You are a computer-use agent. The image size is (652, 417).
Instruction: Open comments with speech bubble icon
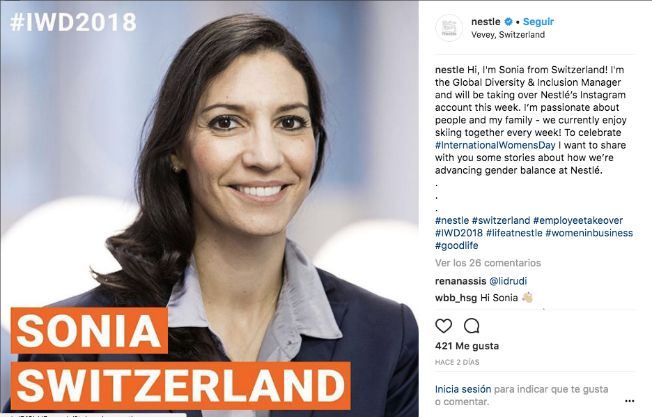[x=472, y=326]
